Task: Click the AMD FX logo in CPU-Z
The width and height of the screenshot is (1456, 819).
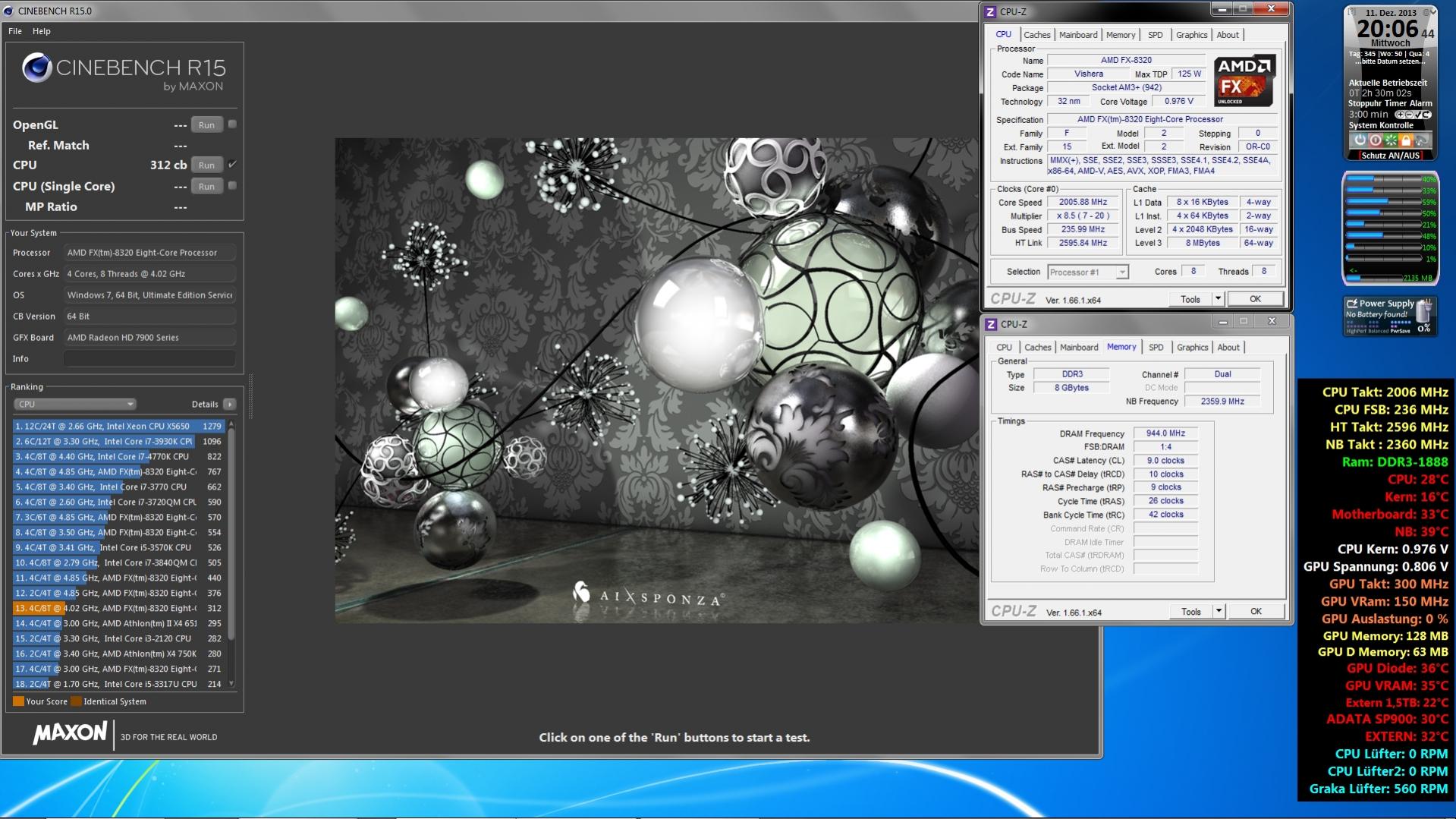Action: [1244, 80]
